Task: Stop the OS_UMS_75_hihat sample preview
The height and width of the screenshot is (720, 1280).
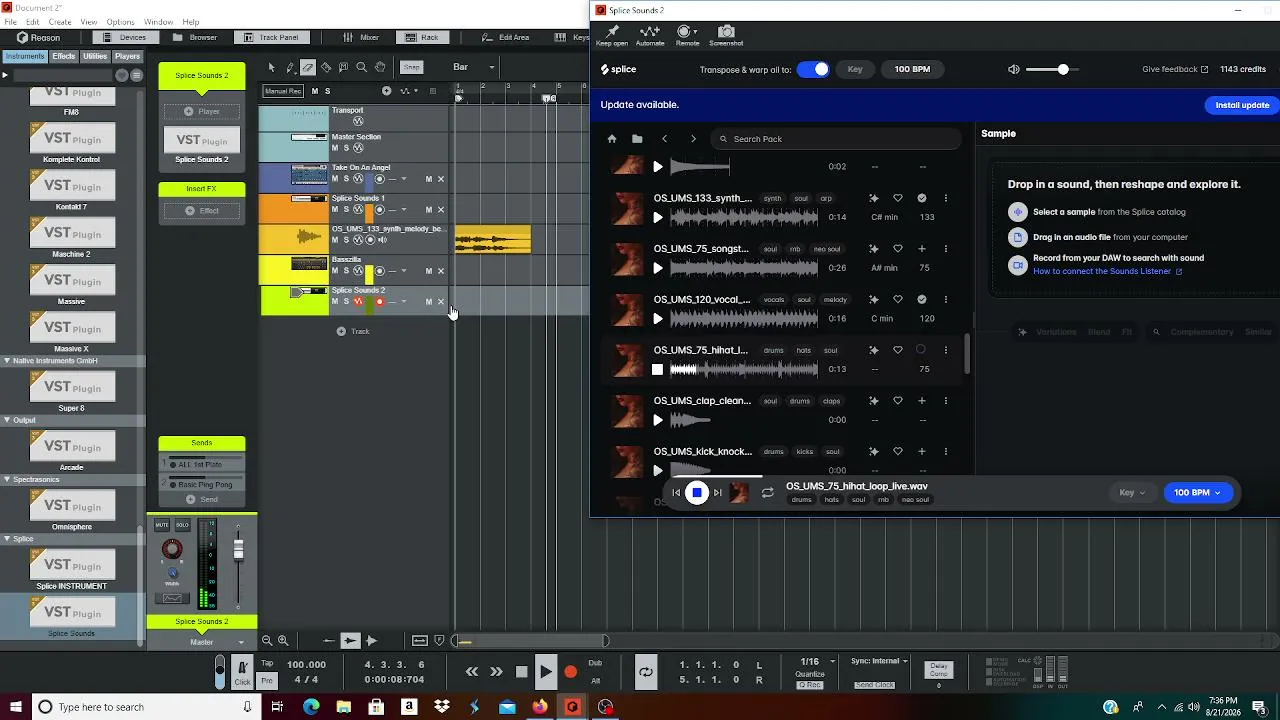Action: pos(657,369)
